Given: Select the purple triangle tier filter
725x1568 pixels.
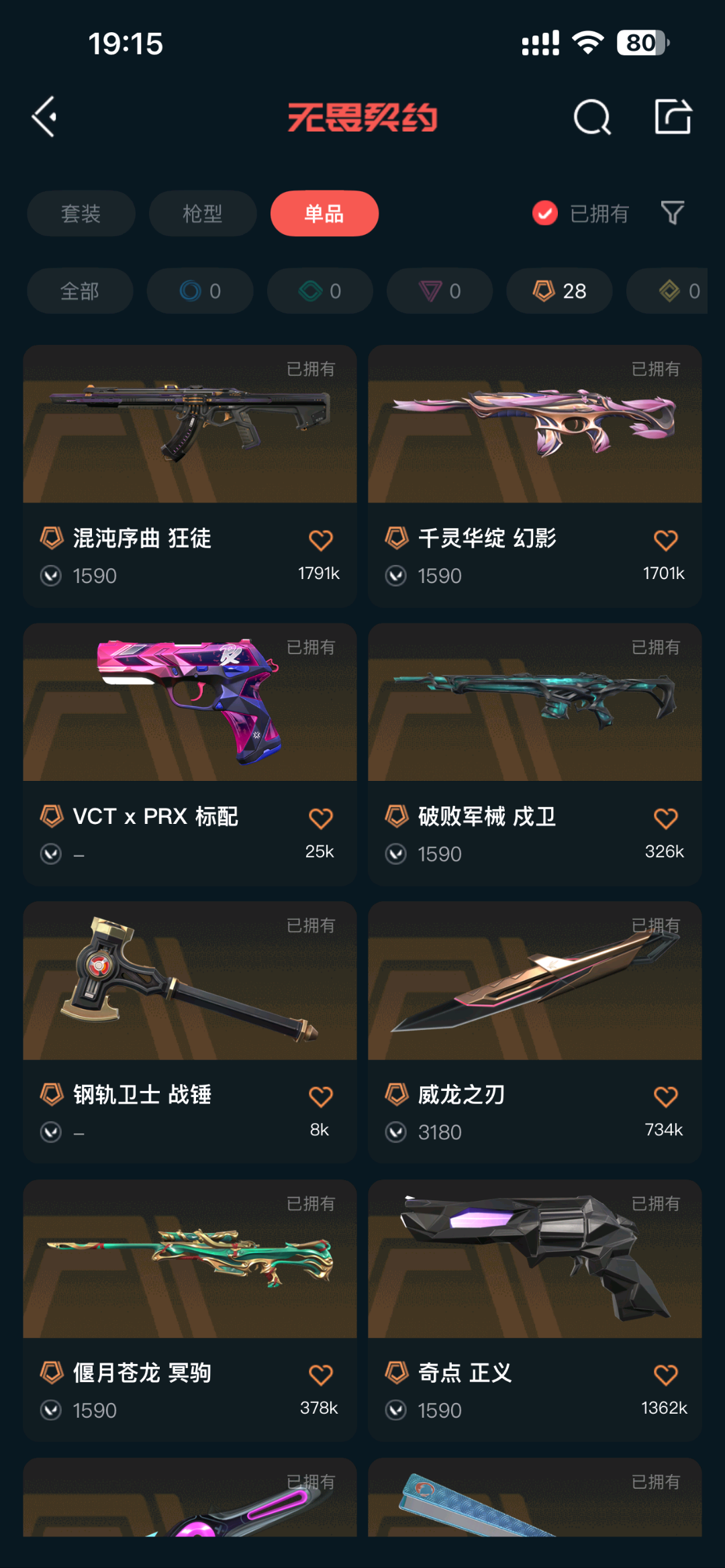Looking at the screenshot, I should click(440, 291).
